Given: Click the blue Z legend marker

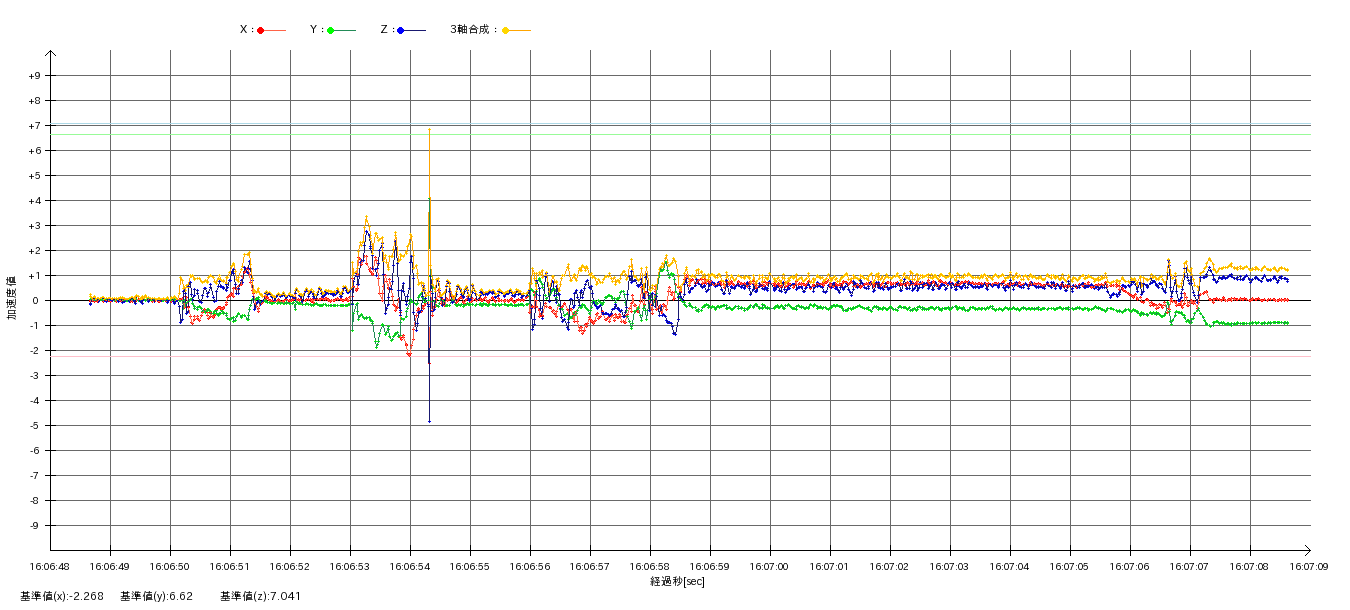Looking at the screenshot, I should click(x=401, y=30).
